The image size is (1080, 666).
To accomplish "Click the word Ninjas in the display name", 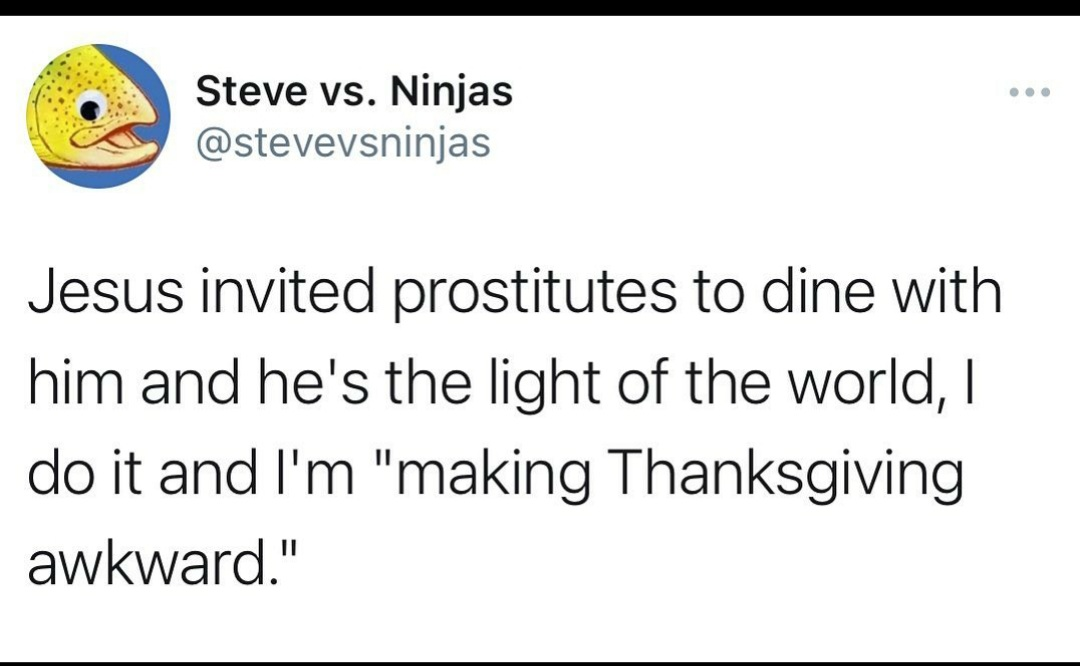I will coord(452,93).
